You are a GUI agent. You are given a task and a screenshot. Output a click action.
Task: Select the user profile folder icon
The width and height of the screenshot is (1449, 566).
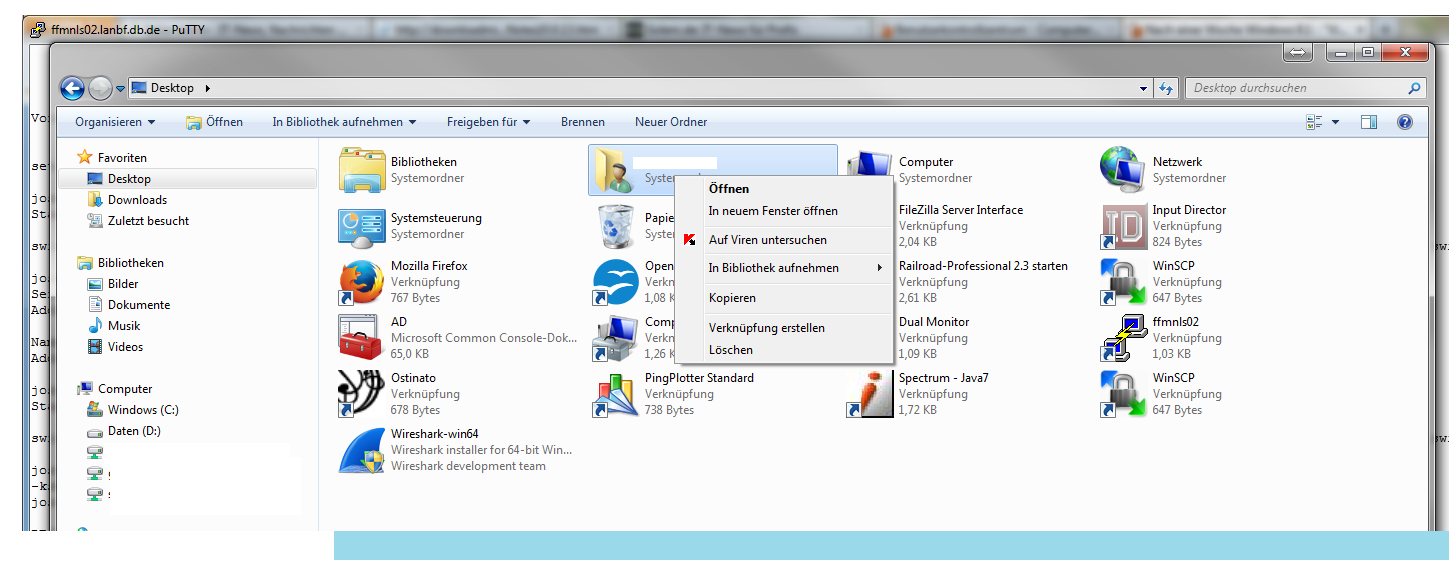(616, 170)
